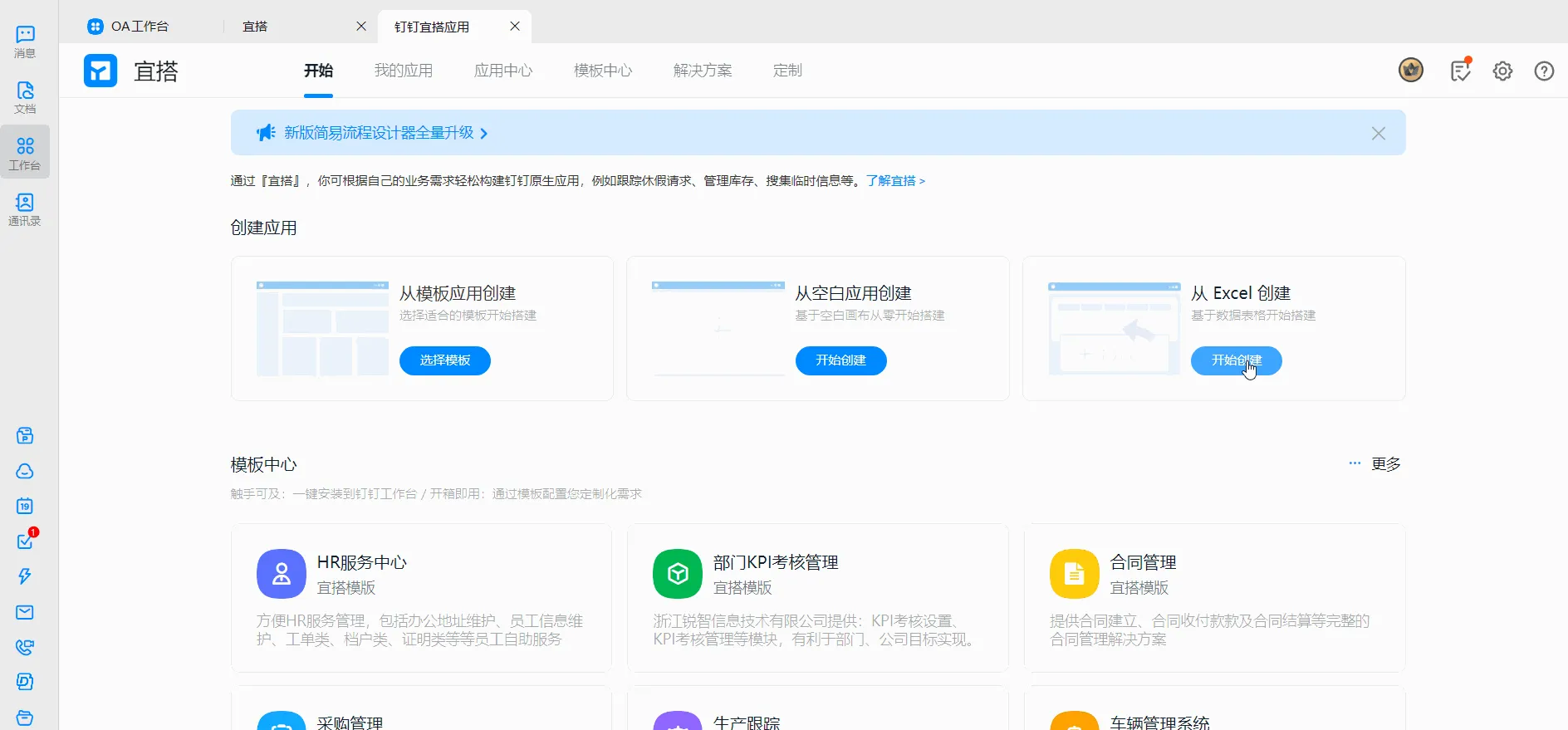The width and height of the screenshot is (1568, 730).
Task: Open 定制 navigation item
Action: 787,71
